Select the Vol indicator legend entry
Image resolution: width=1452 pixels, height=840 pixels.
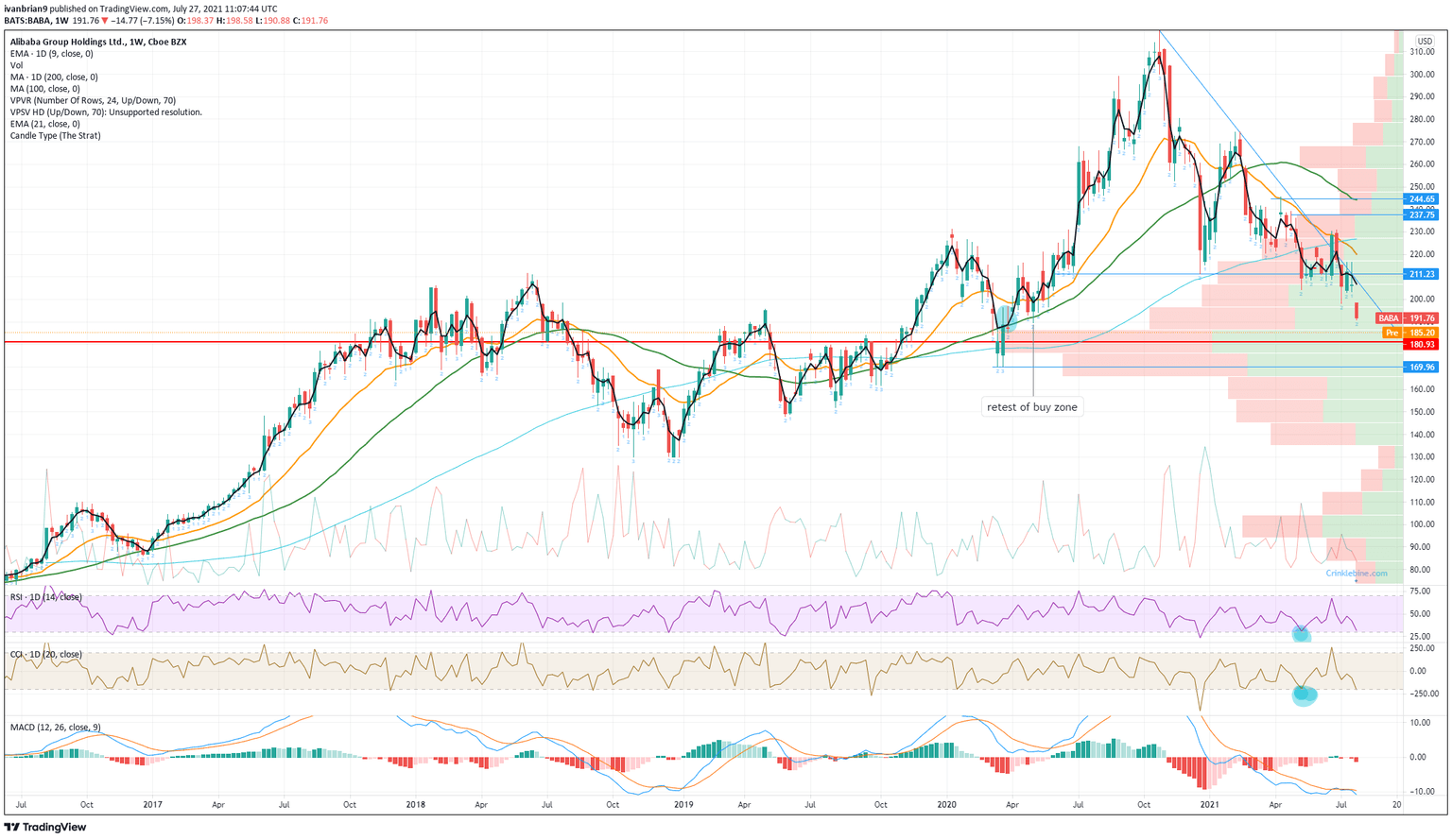tap(16, 65)
